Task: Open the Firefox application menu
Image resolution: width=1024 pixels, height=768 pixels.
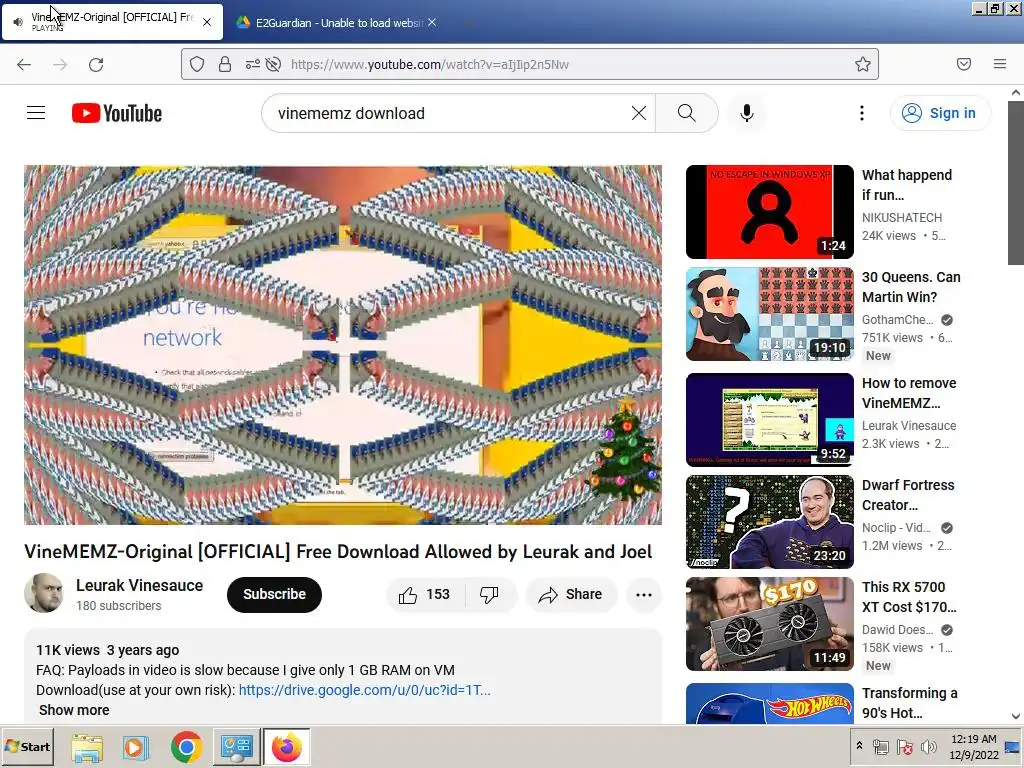Action: pyautogui.click(x=1000, y=64)
